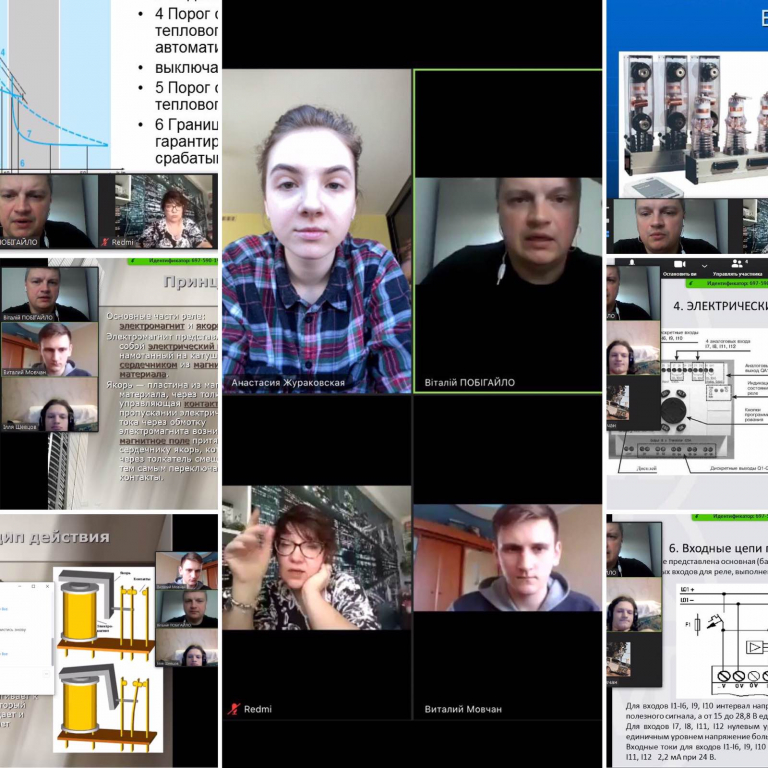Open the Manage Participants icon in toolbar
Viewport: 768px width, 768px height.
(737, 264)
